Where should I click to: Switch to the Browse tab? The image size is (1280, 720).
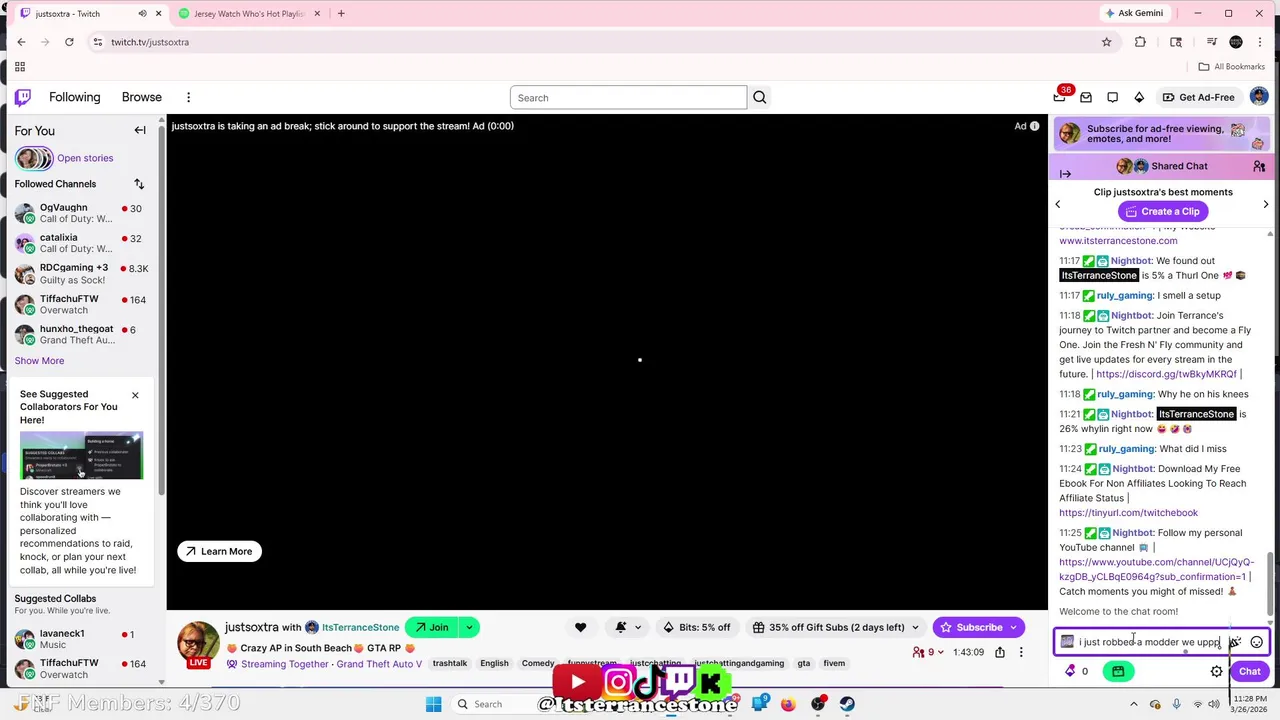pos(141,97)
